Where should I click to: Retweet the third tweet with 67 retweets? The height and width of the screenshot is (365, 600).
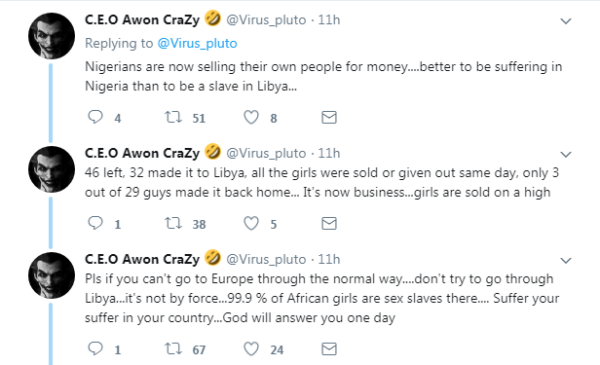[173, 349]
